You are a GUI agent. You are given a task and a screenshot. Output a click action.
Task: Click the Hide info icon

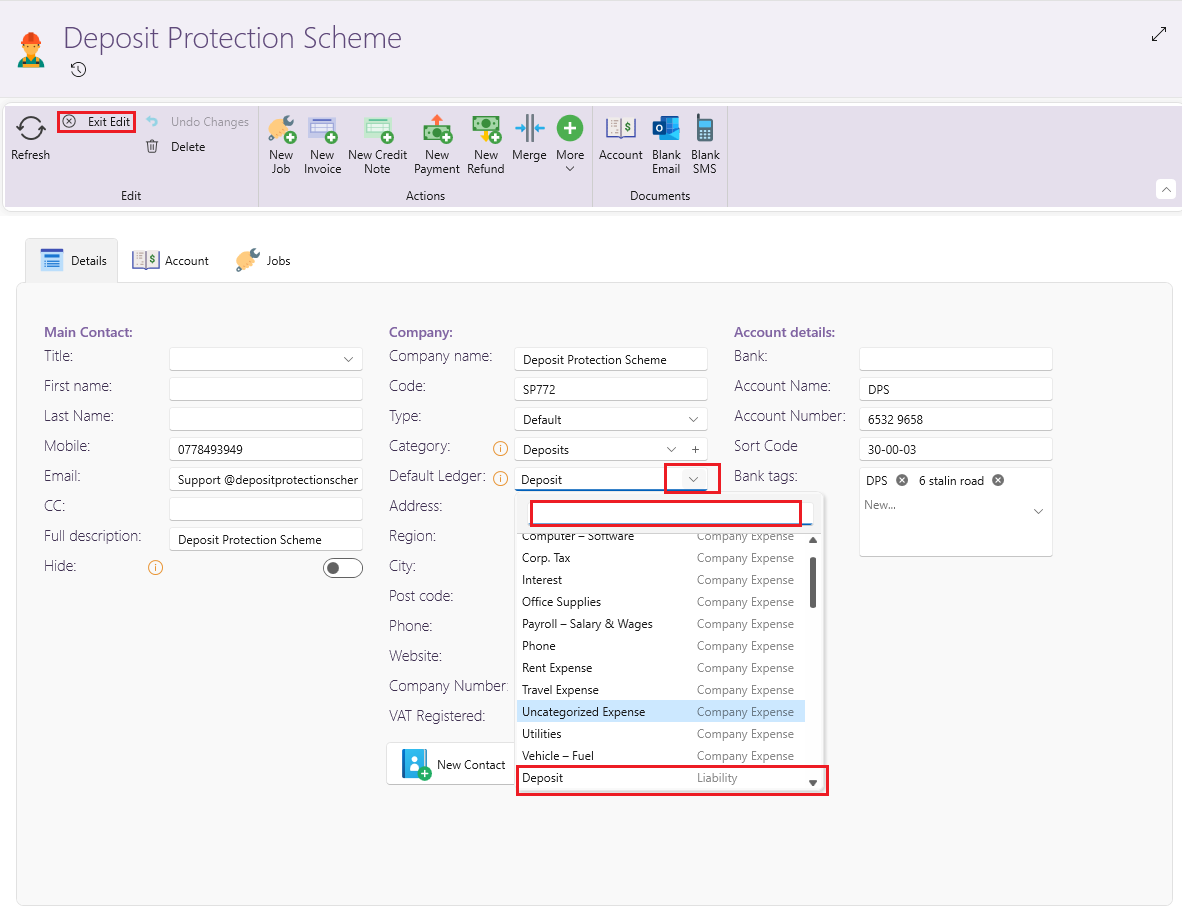click(x=155, y=567)
